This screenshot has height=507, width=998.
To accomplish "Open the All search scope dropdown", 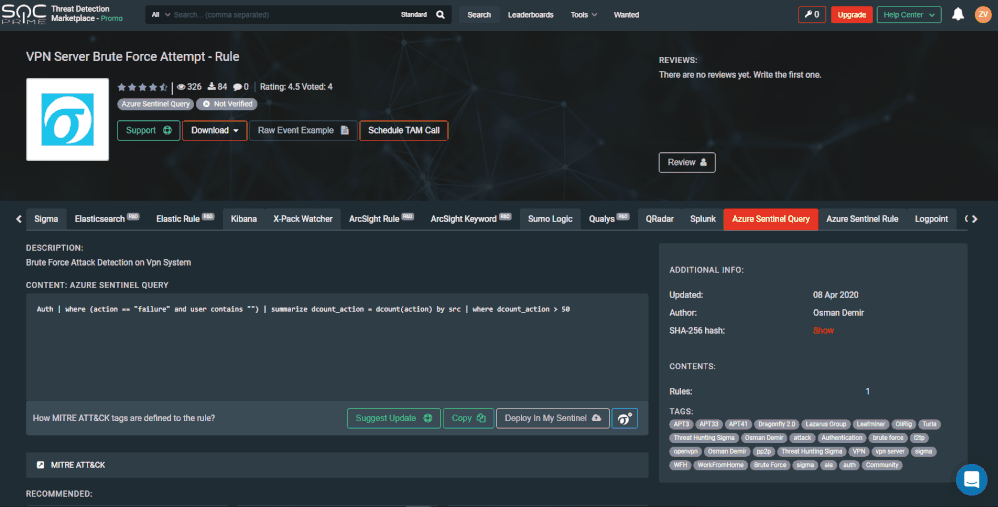I will 160,15.
